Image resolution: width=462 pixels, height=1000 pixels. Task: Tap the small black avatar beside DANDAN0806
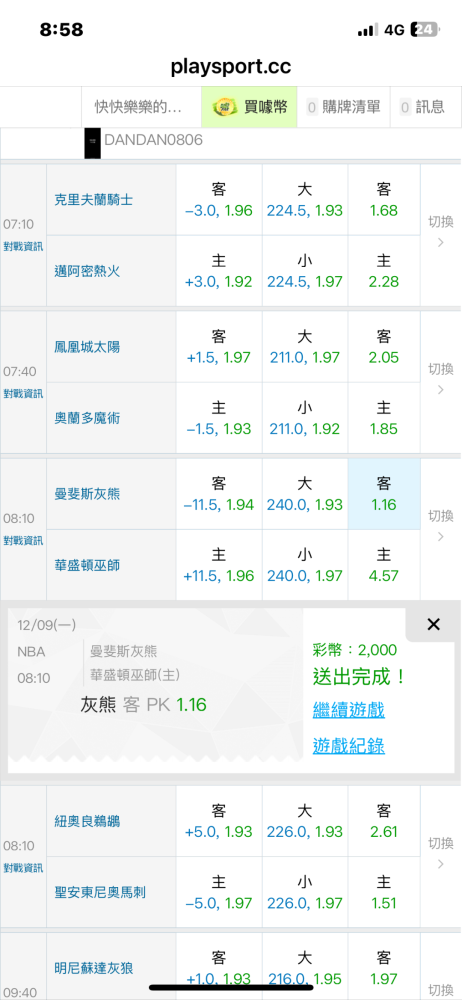(x=93, y=144)
